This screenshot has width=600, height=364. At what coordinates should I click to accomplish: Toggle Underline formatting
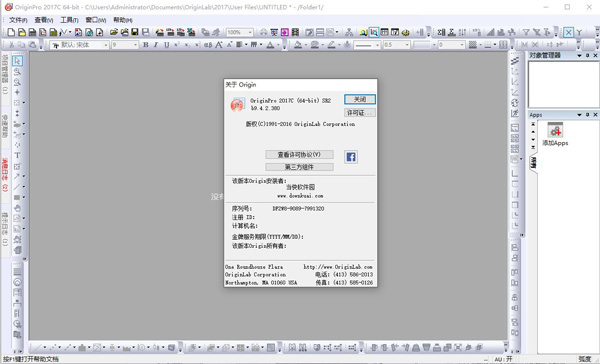(166, 45)
